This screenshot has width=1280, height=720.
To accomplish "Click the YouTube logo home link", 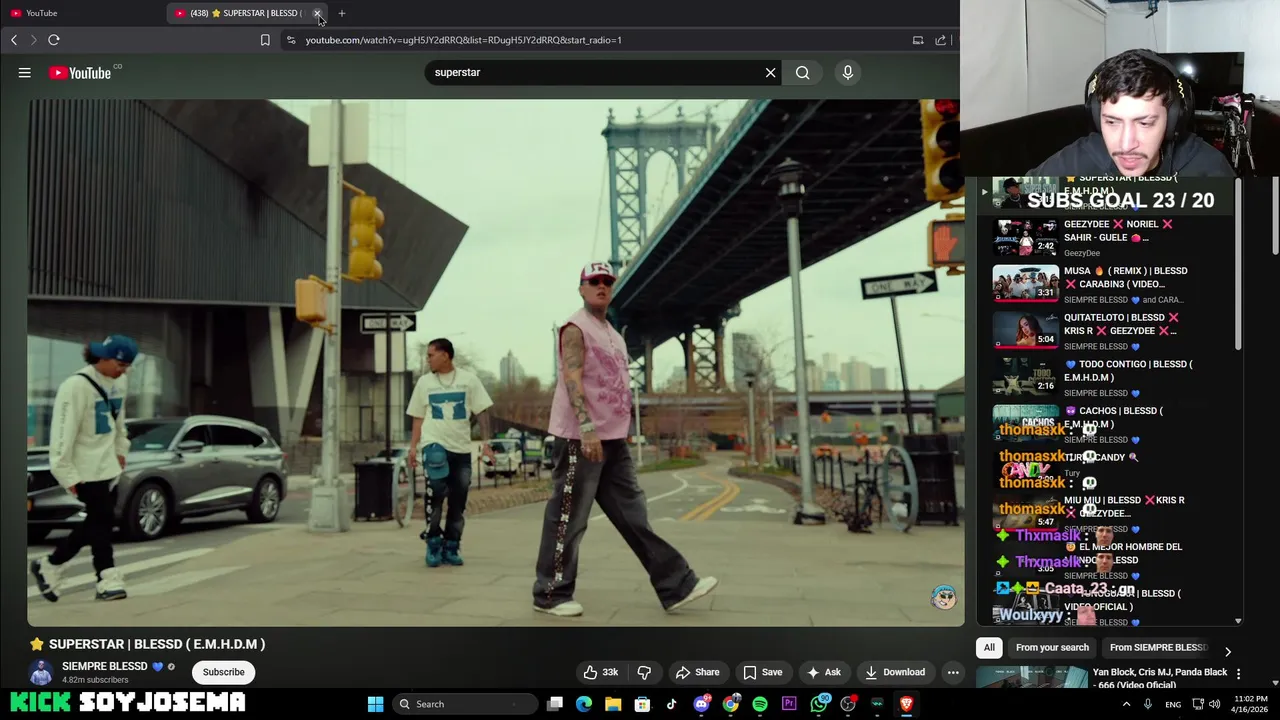I will (82, 72).
